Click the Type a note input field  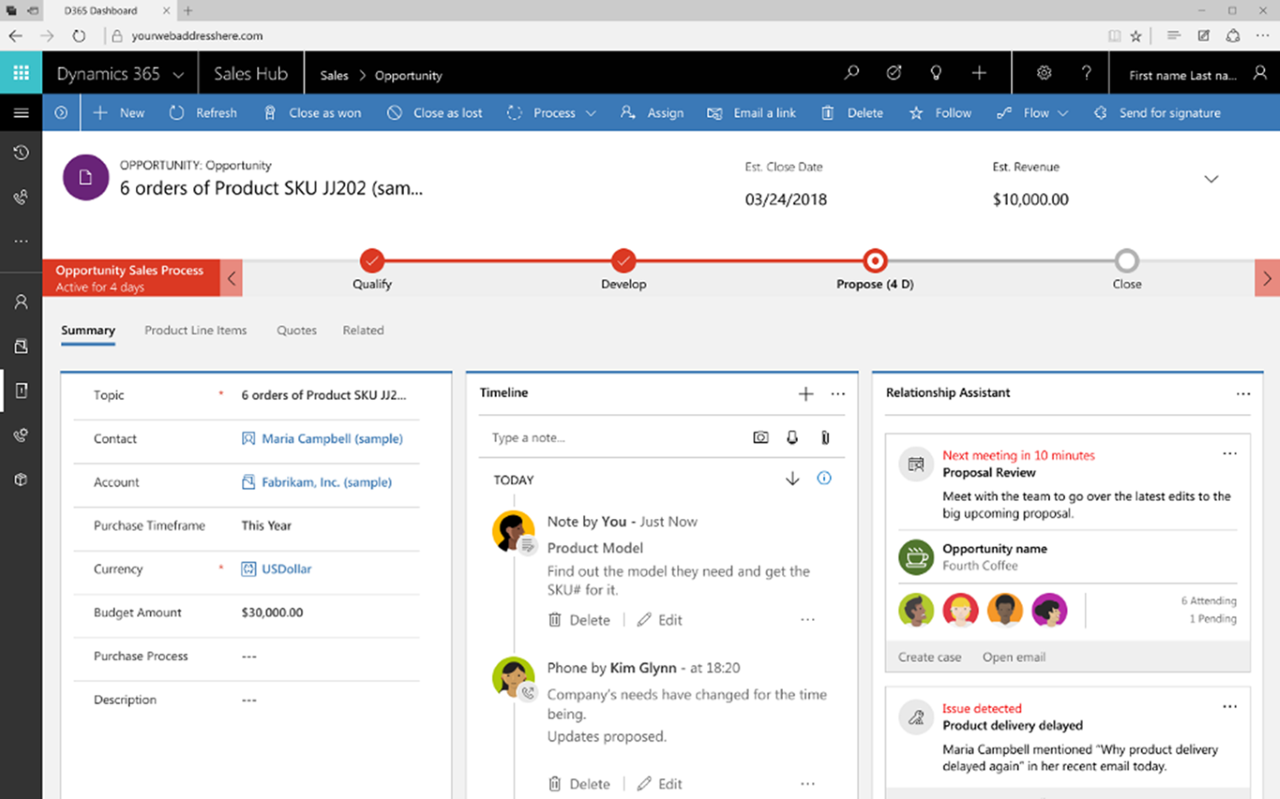pos(610,438)
